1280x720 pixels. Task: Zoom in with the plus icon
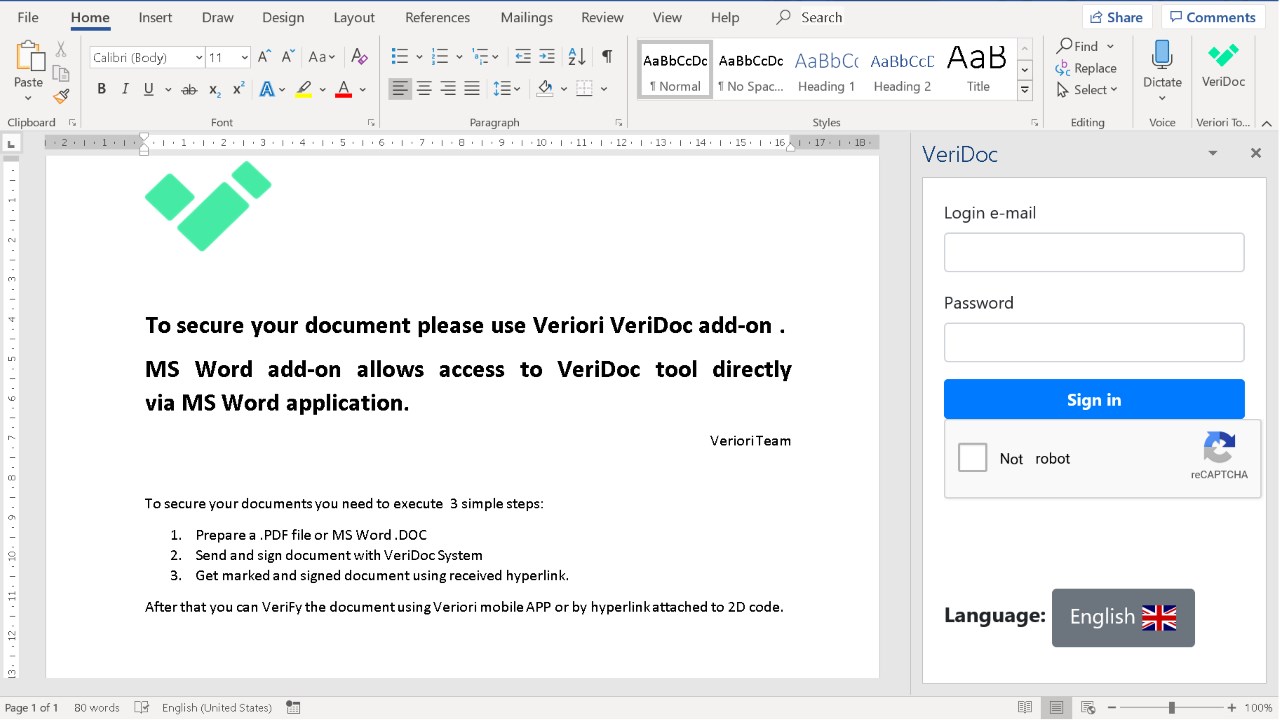(x=1232, y=708)
